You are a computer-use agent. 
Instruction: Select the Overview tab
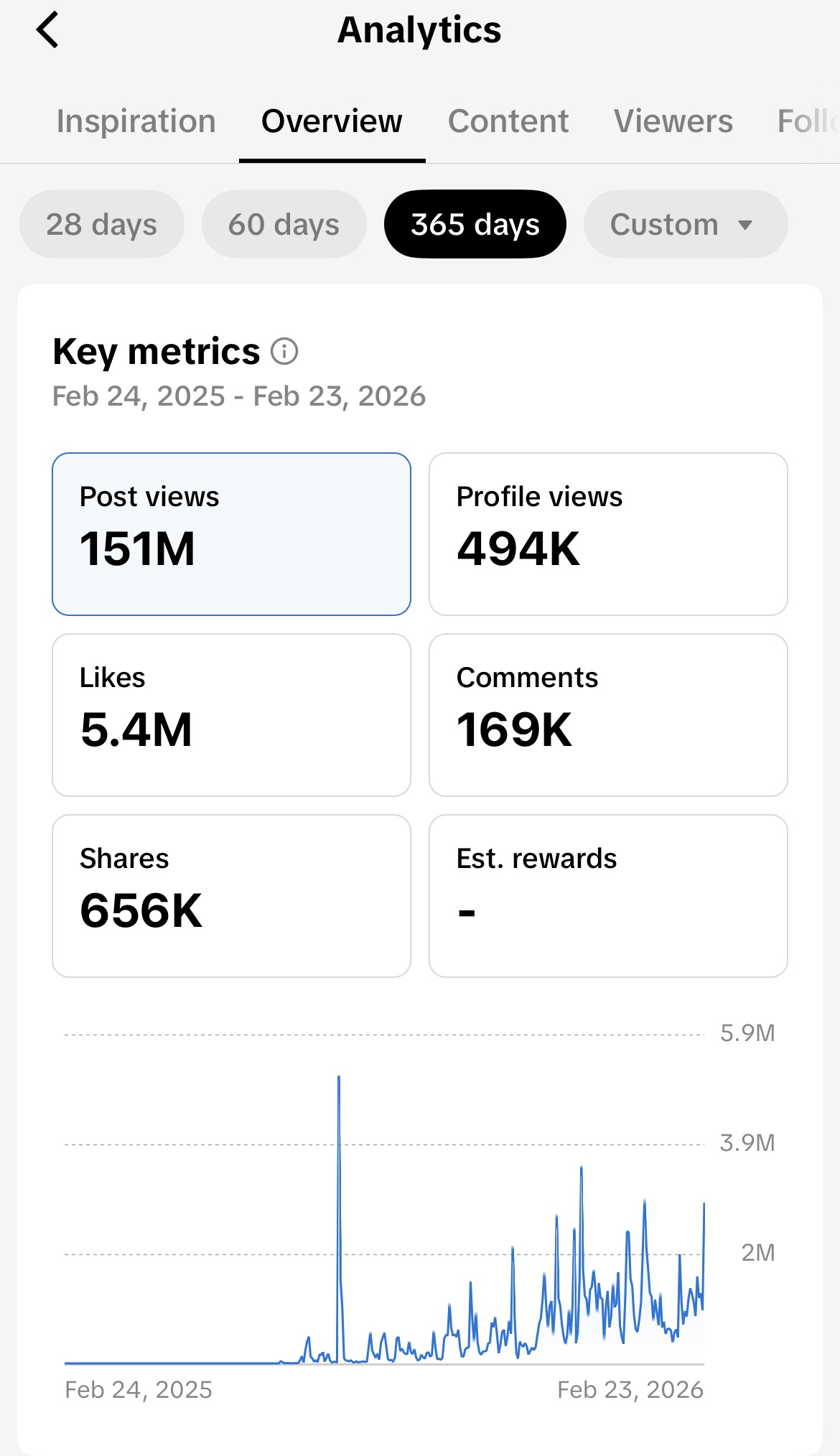pyautogui.click(x=332, y=121)
